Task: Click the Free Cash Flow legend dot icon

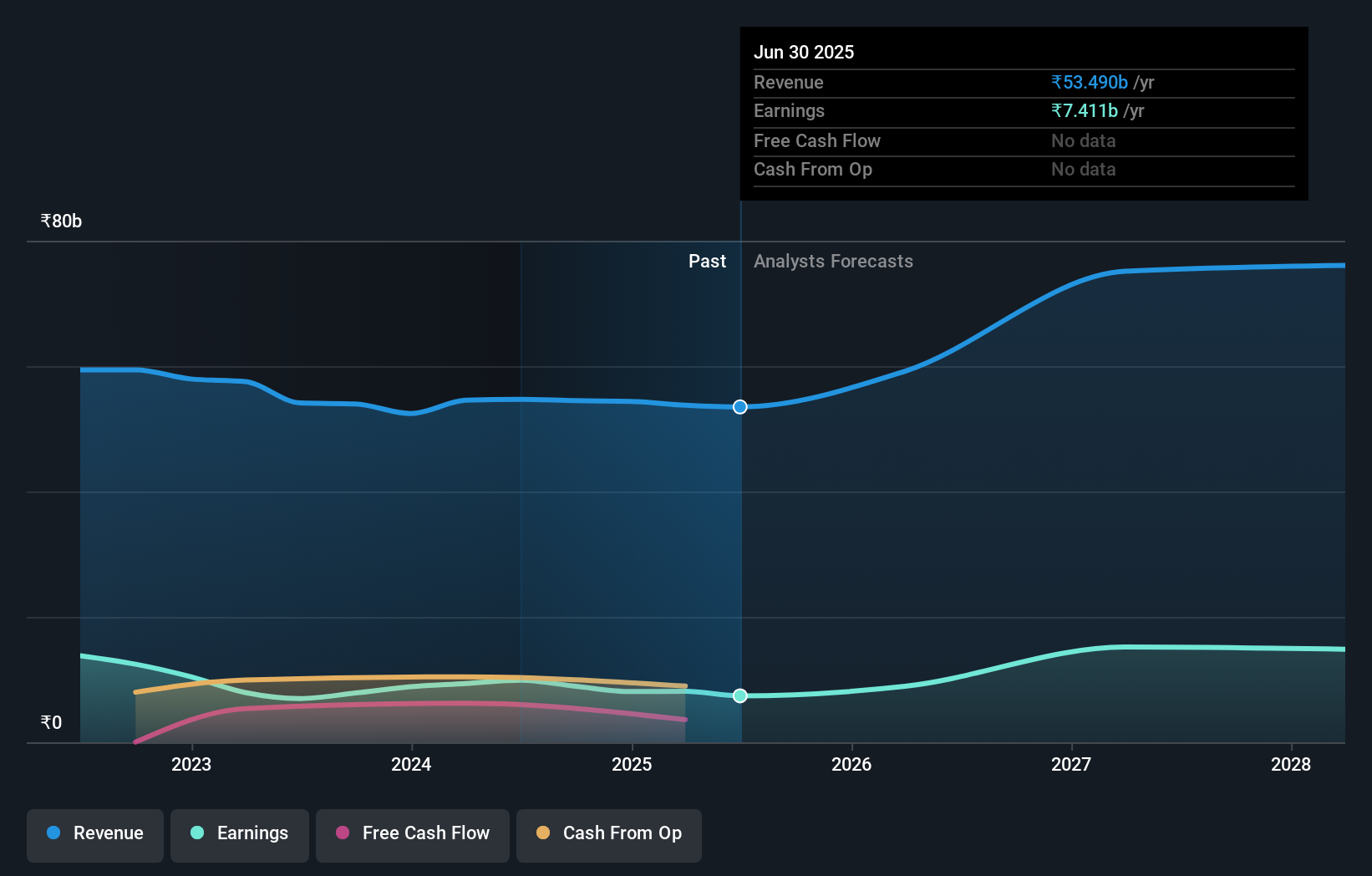Action: pyautogui.click(x=342, y=833)
